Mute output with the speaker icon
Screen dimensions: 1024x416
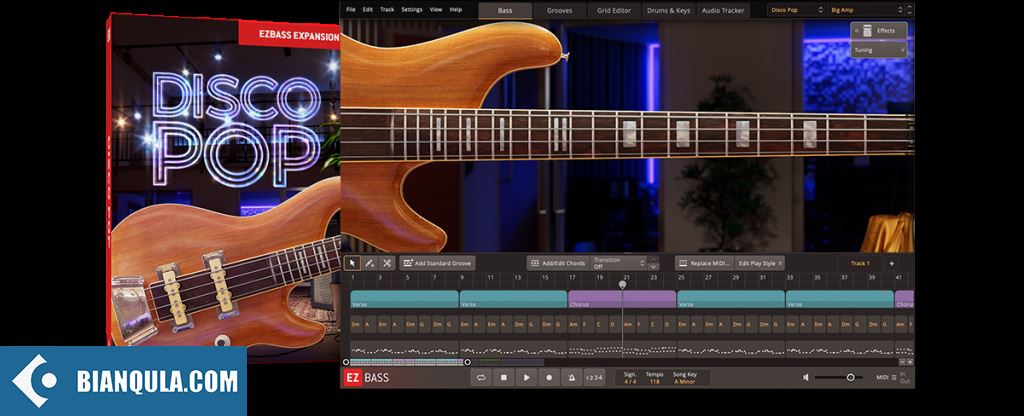coord(806,377)
